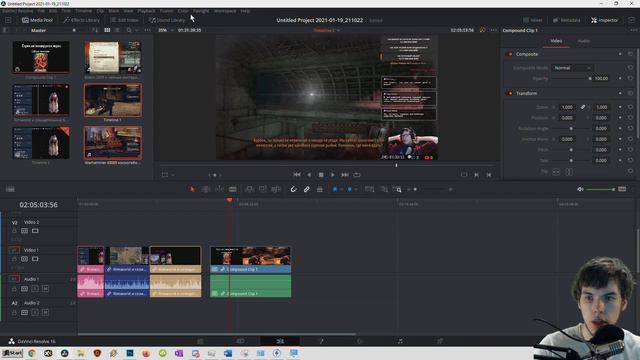Select the Blade Edit Mode tool
This screenshot has height=360, width=640.
[x=233, y=189]
